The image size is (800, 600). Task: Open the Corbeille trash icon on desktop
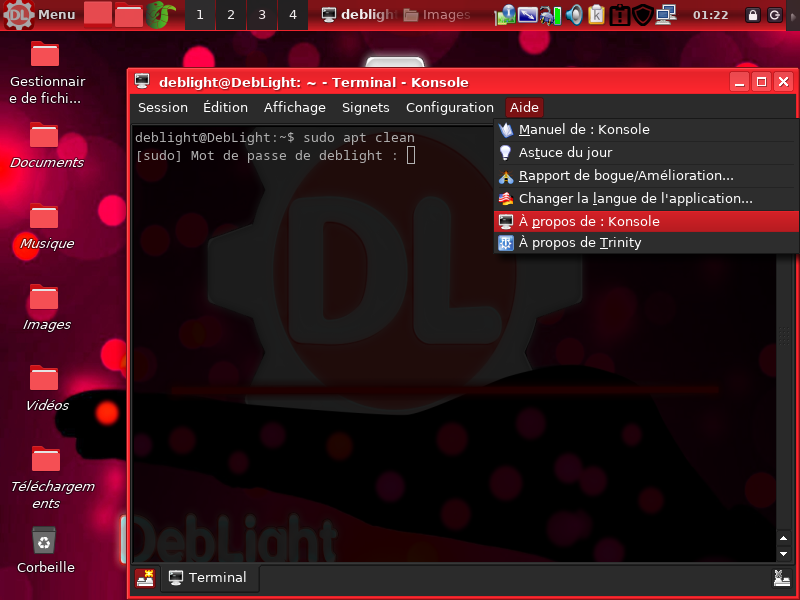click(x=44, y=543)
